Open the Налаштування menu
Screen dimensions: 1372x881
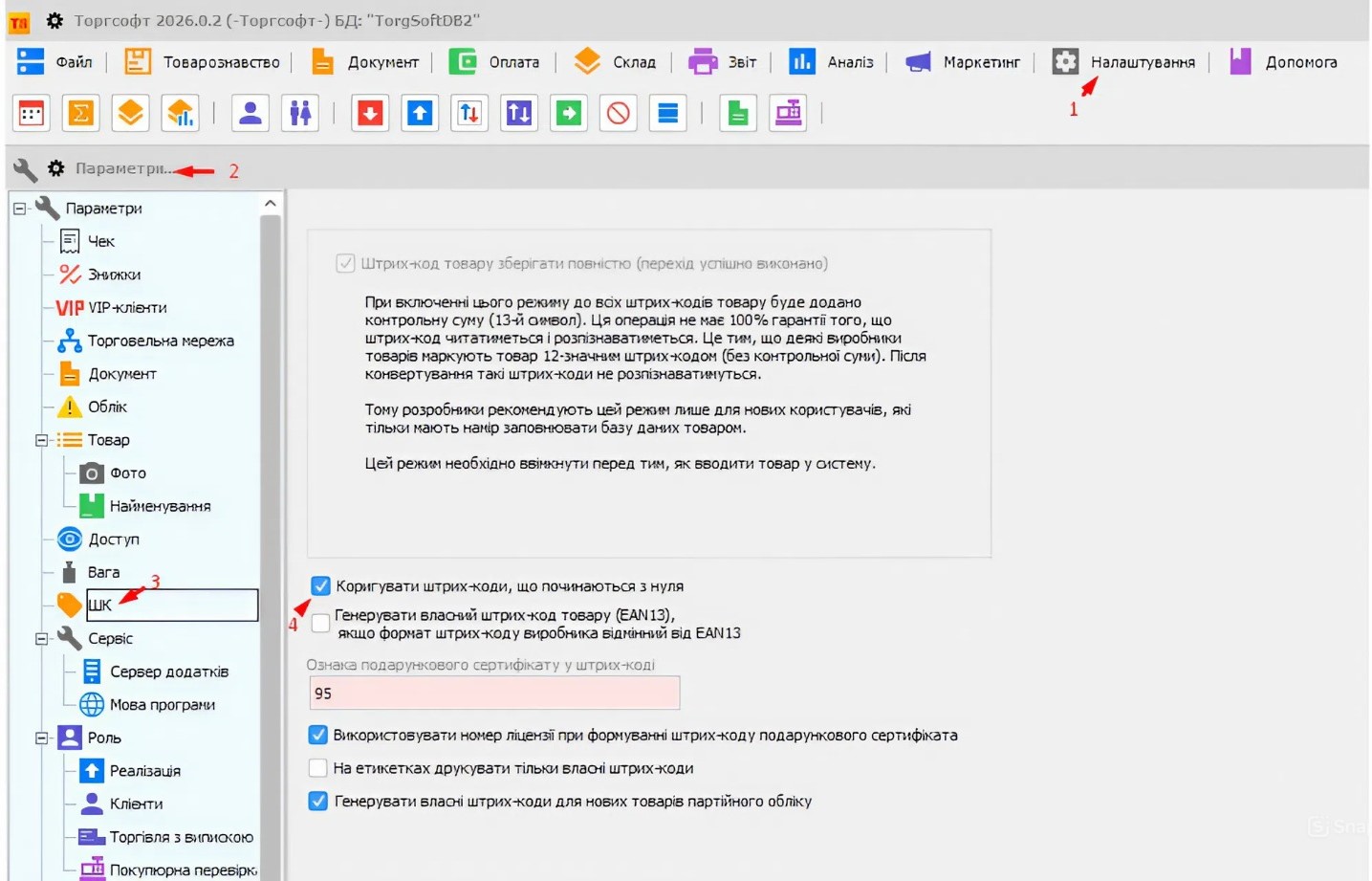click(1142, 61)
